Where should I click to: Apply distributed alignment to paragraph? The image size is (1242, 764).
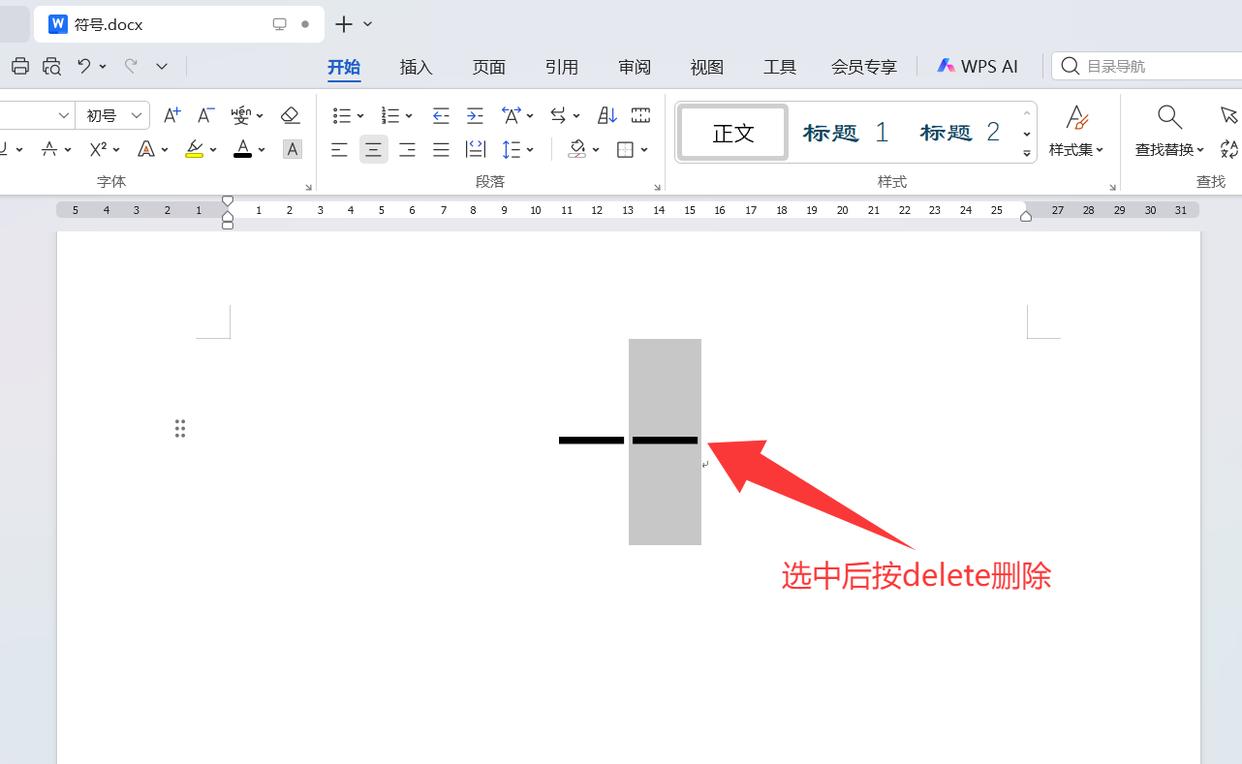click(475, 150)
